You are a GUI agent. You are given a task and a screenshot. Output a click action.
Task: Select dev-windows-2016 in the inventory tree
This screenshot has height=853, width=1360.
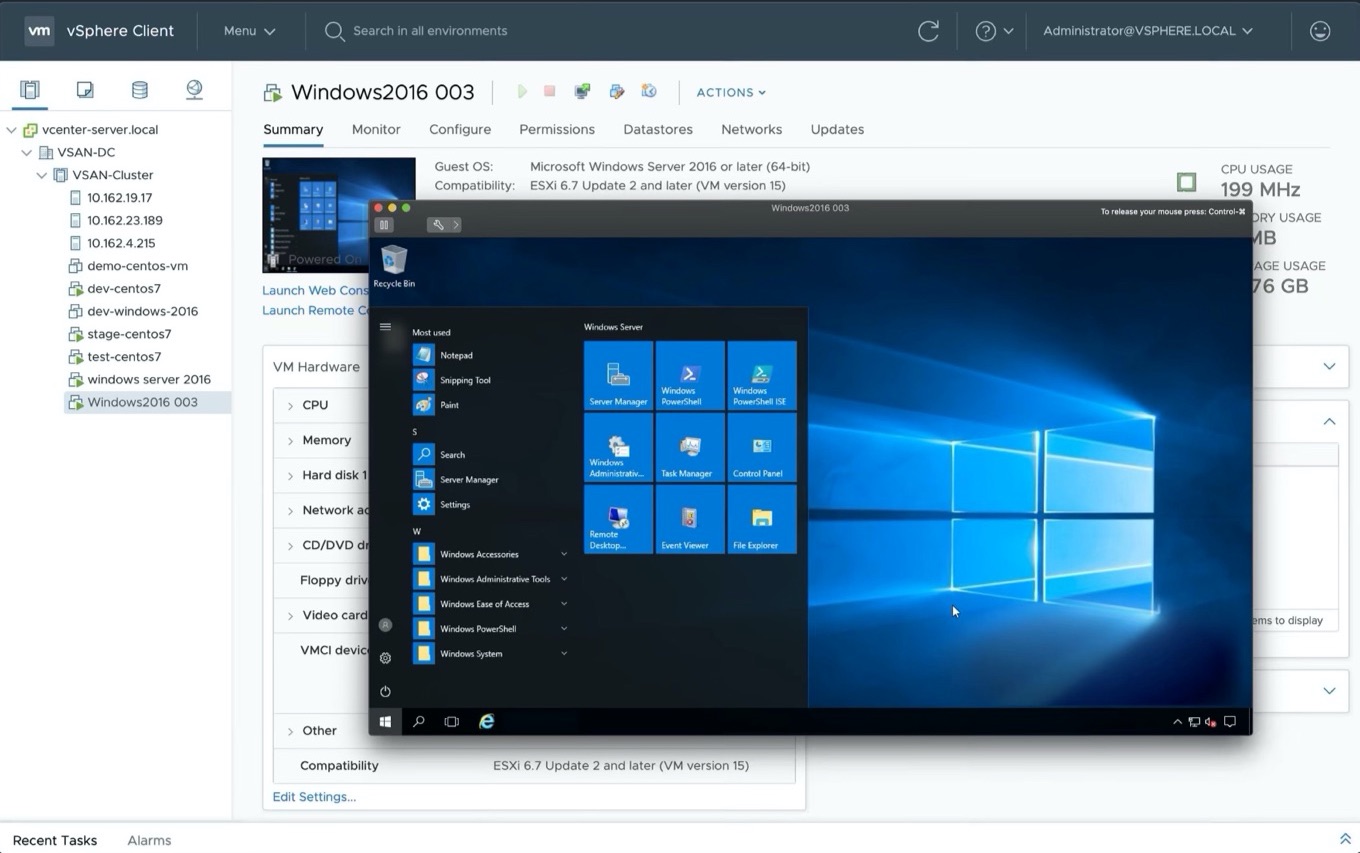pos(142,311)
